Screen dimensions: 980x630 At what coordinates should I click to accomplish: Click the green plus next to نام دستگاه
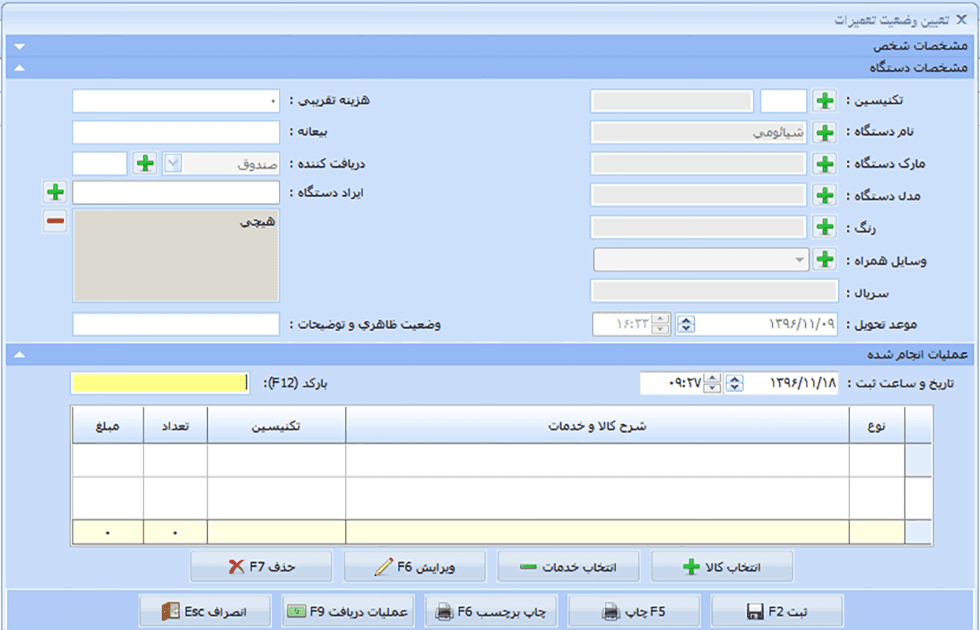824,132
